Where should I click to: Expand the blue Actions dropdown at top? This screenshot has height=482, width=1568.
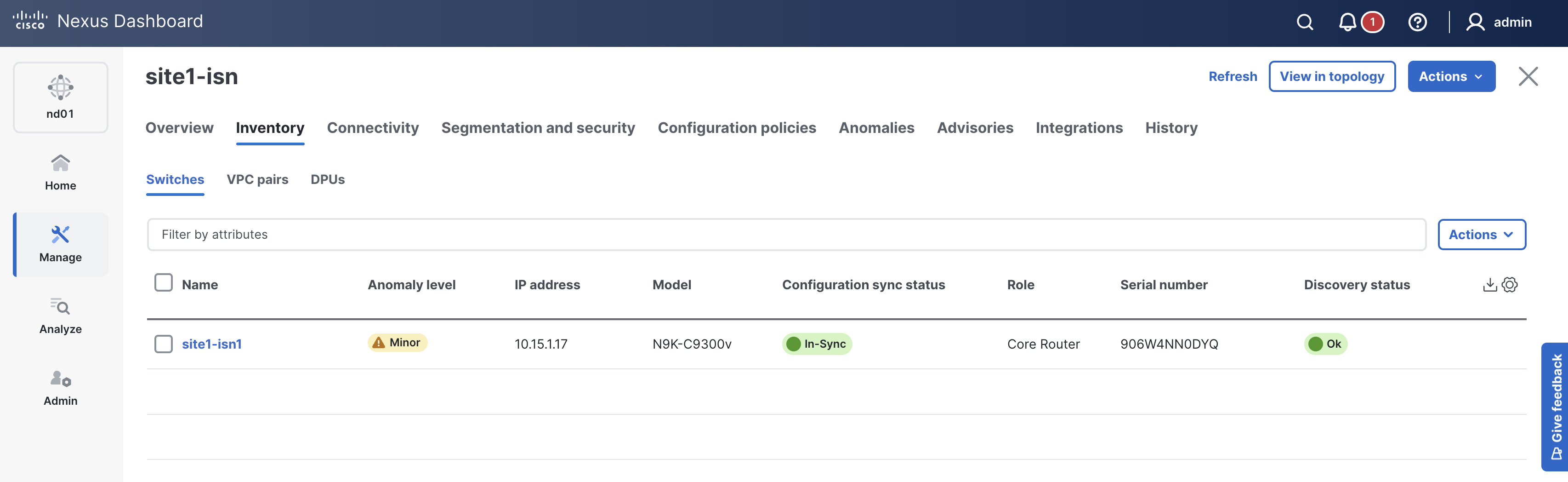pos(1450,76)
